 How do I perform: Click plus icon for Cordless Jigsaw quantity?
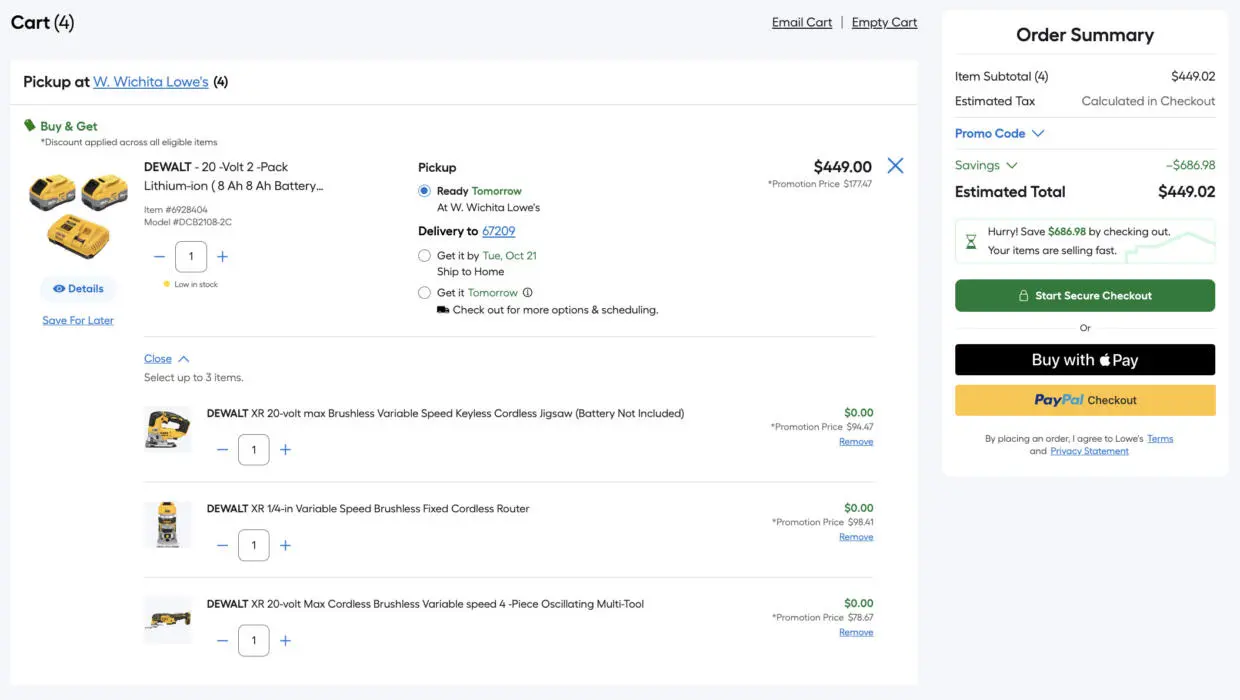[285, 450]
